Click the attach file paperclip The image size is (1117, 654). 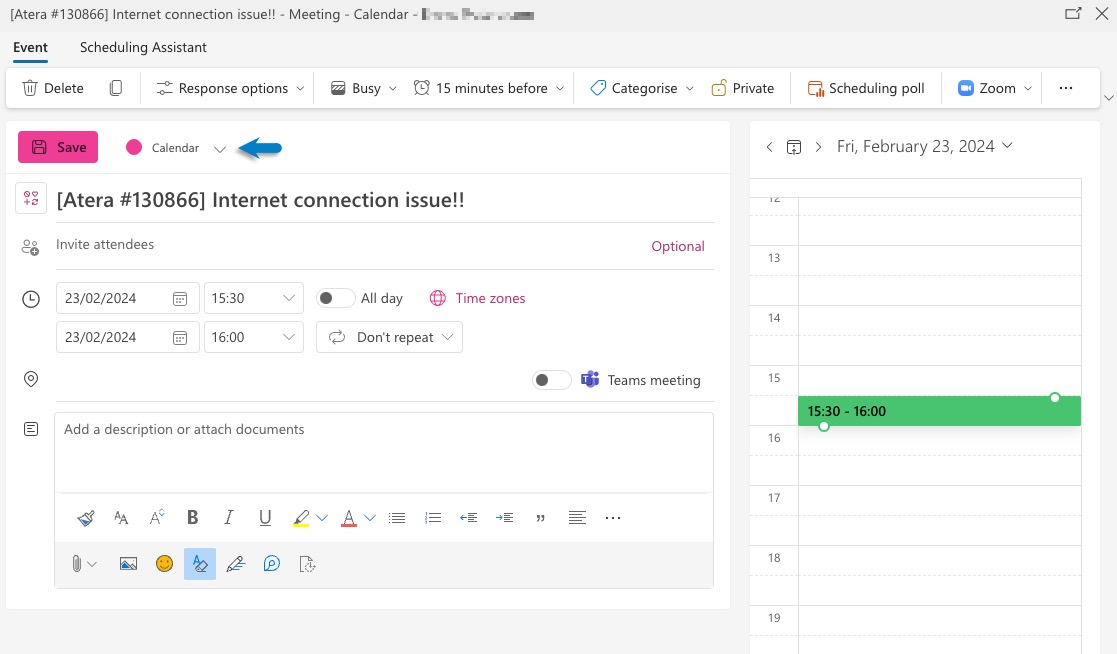coord(76,564)
